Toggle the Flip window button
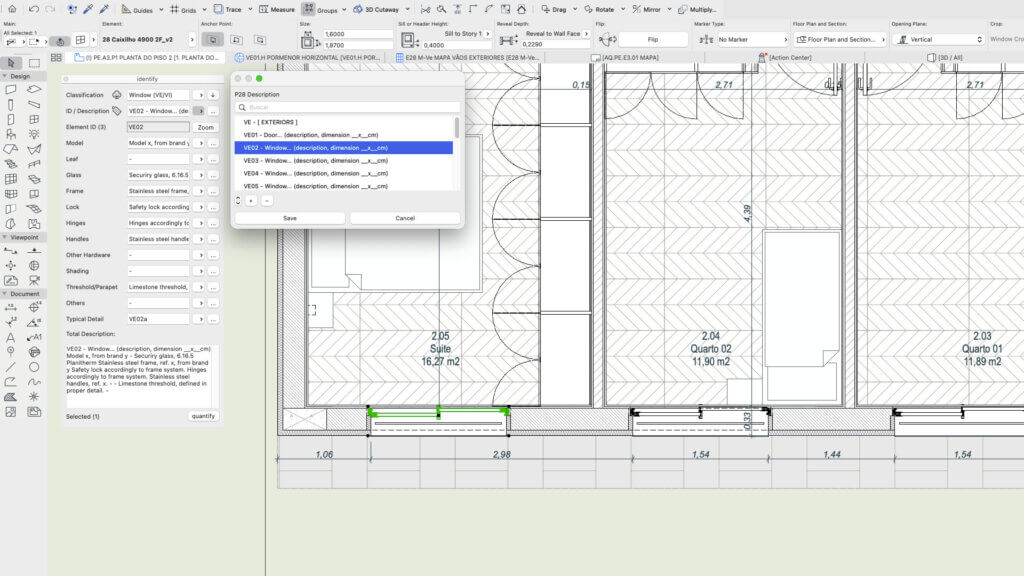The image size is (1024, 576). (x=652, y=39)
